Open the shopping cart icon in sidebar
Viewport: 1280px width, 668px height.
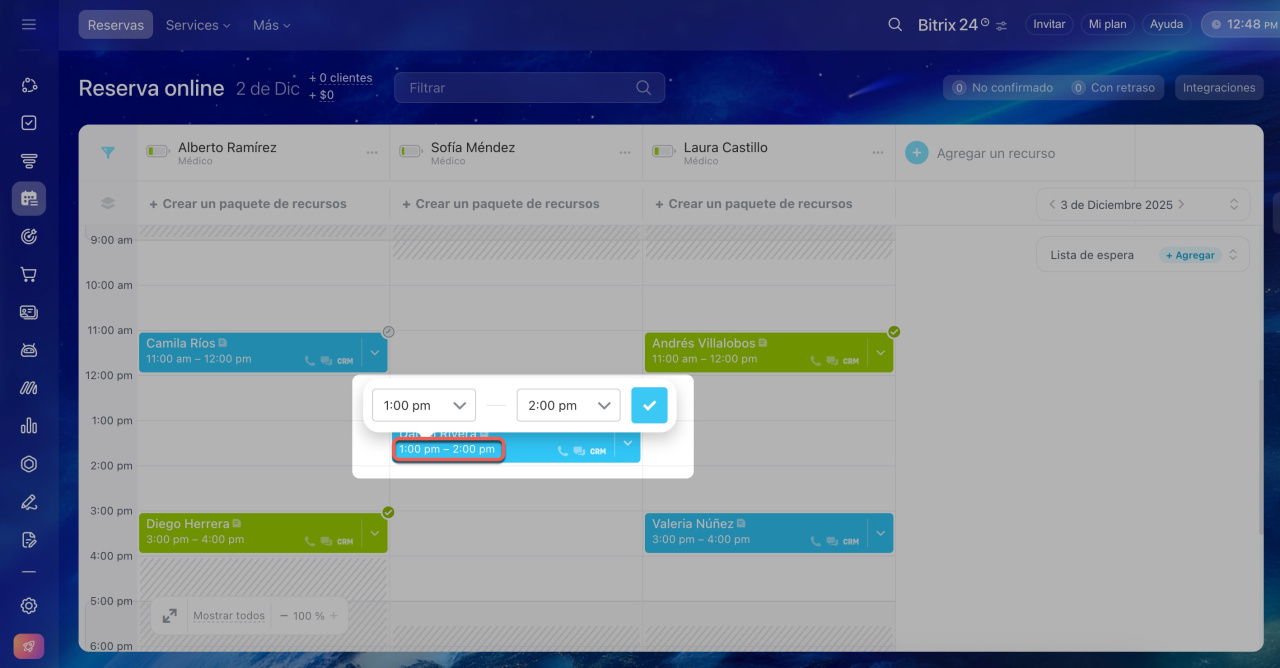(x=29, y=274)
